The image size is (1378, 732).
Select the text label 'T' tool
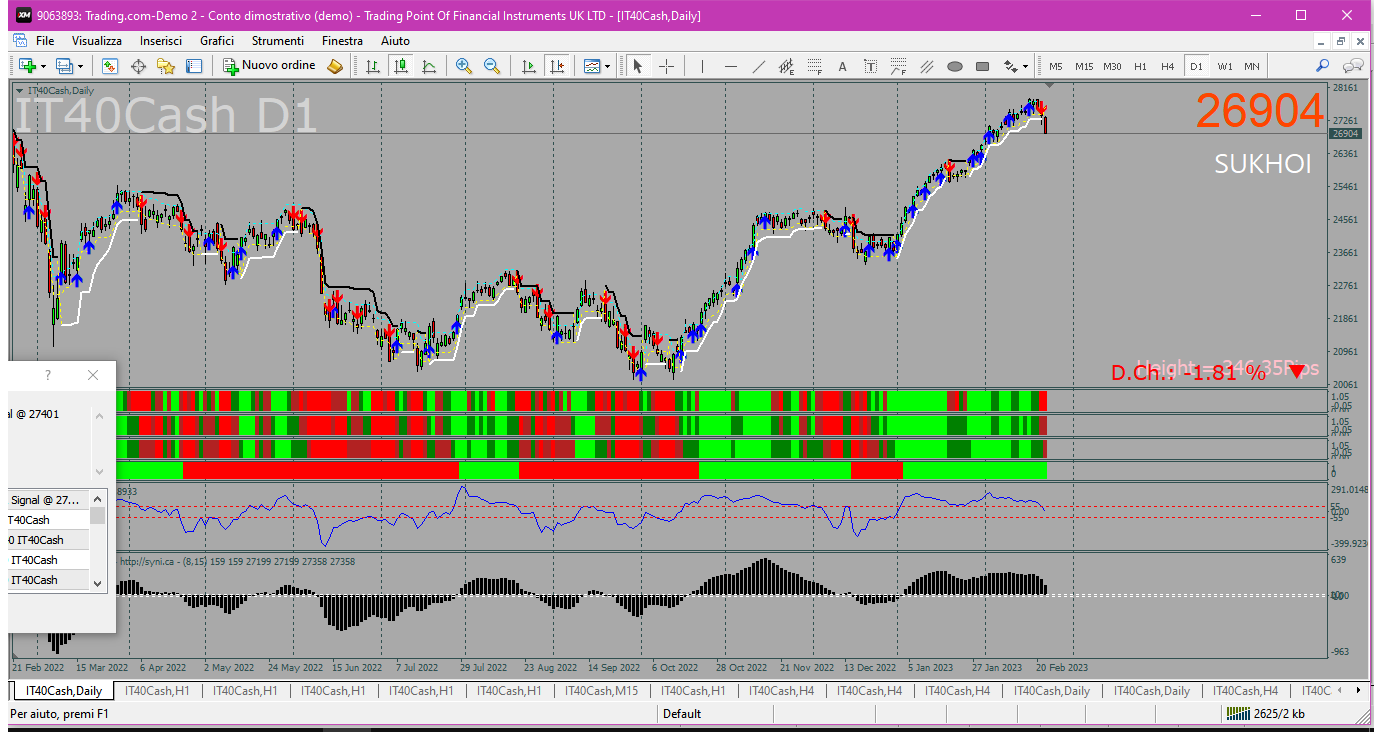click(x=870, y=66)
